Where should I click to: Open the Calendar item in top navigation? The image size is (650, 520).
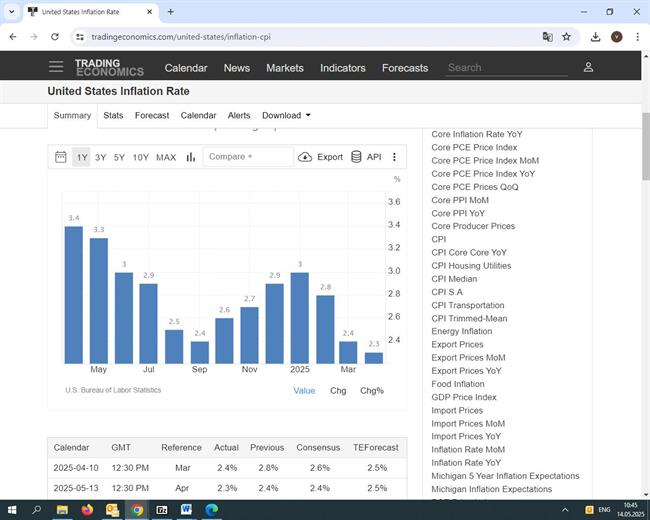coord(186,68)
